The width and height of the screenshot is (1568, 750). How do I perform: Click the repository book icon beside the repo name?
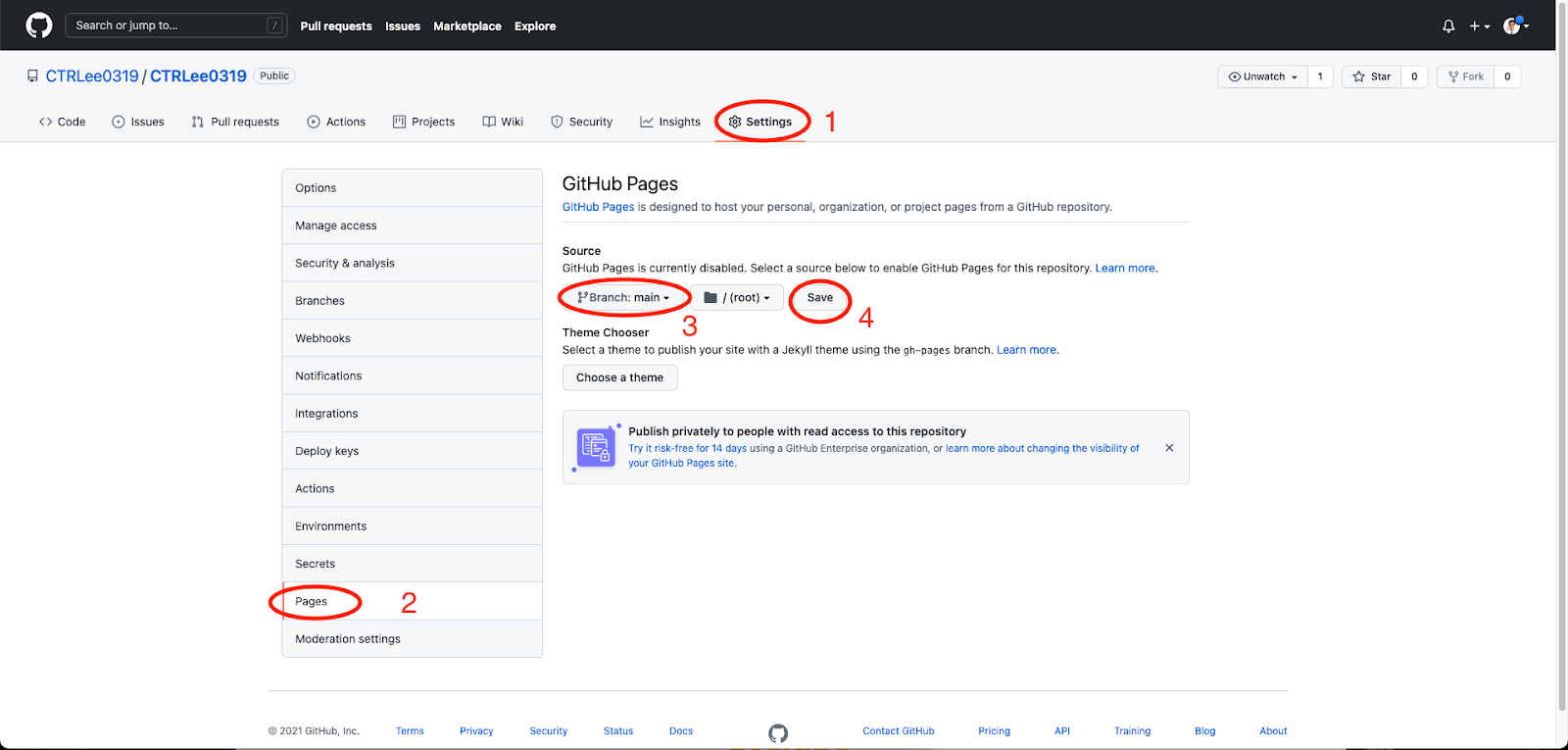[32, 75]
